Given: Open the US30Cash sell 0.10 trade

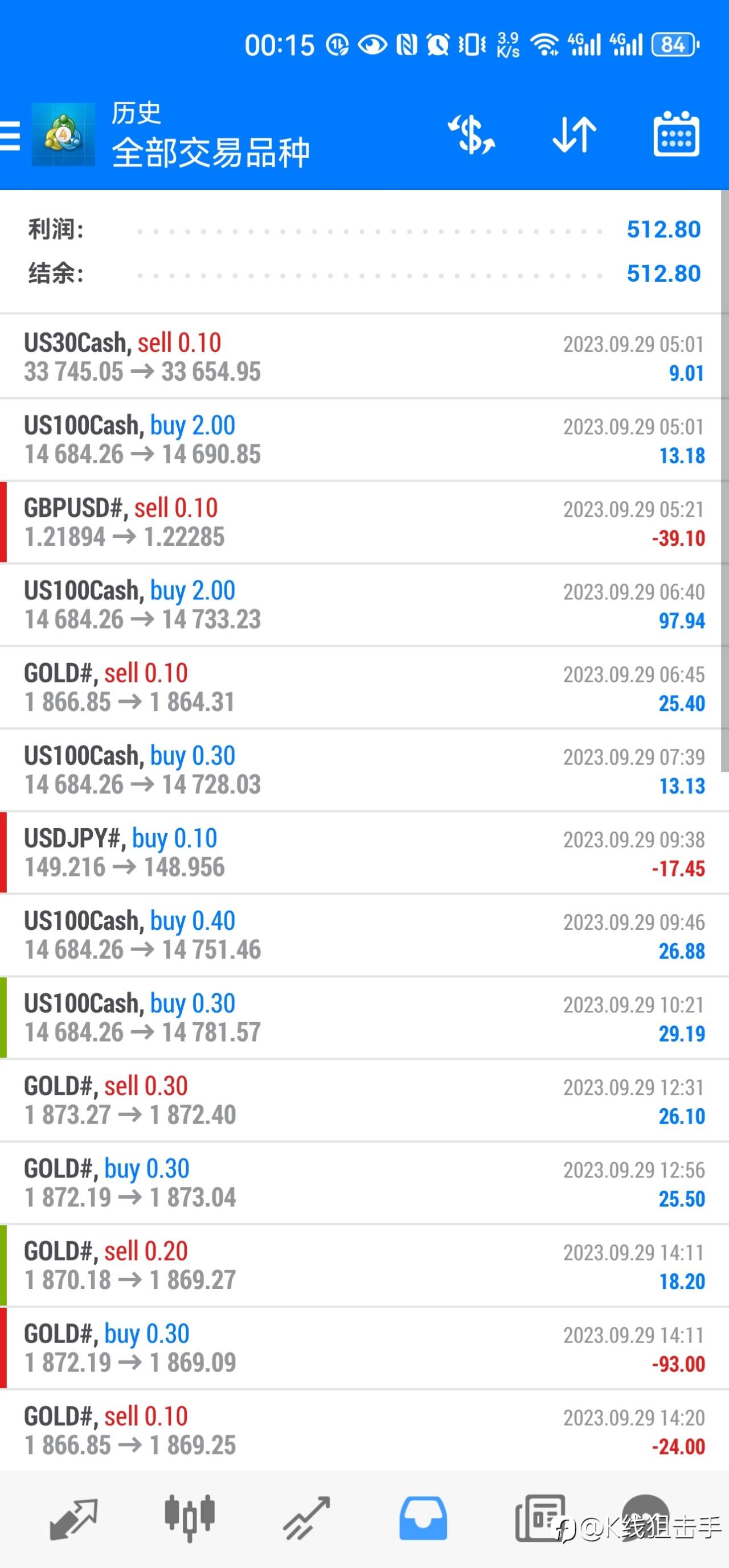Looking at the screenshot, I should coord(364,357).
